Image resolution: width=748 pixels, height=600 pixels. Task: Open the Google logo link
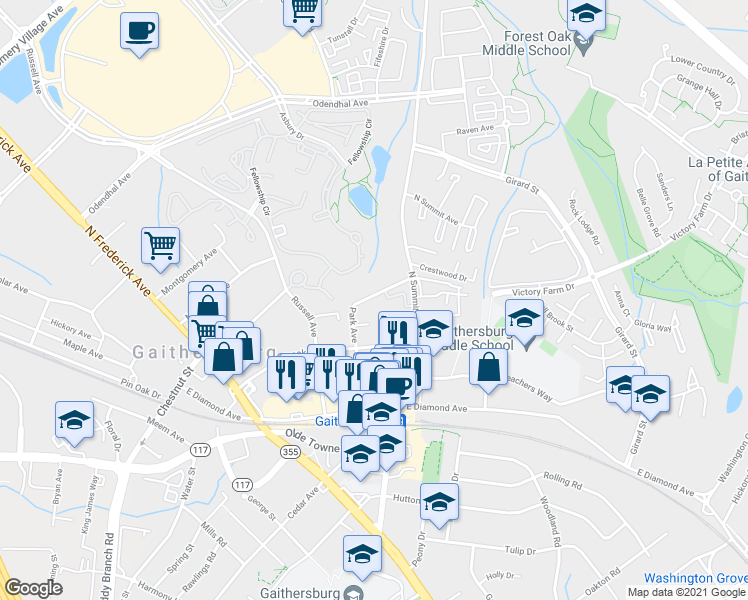33,588
